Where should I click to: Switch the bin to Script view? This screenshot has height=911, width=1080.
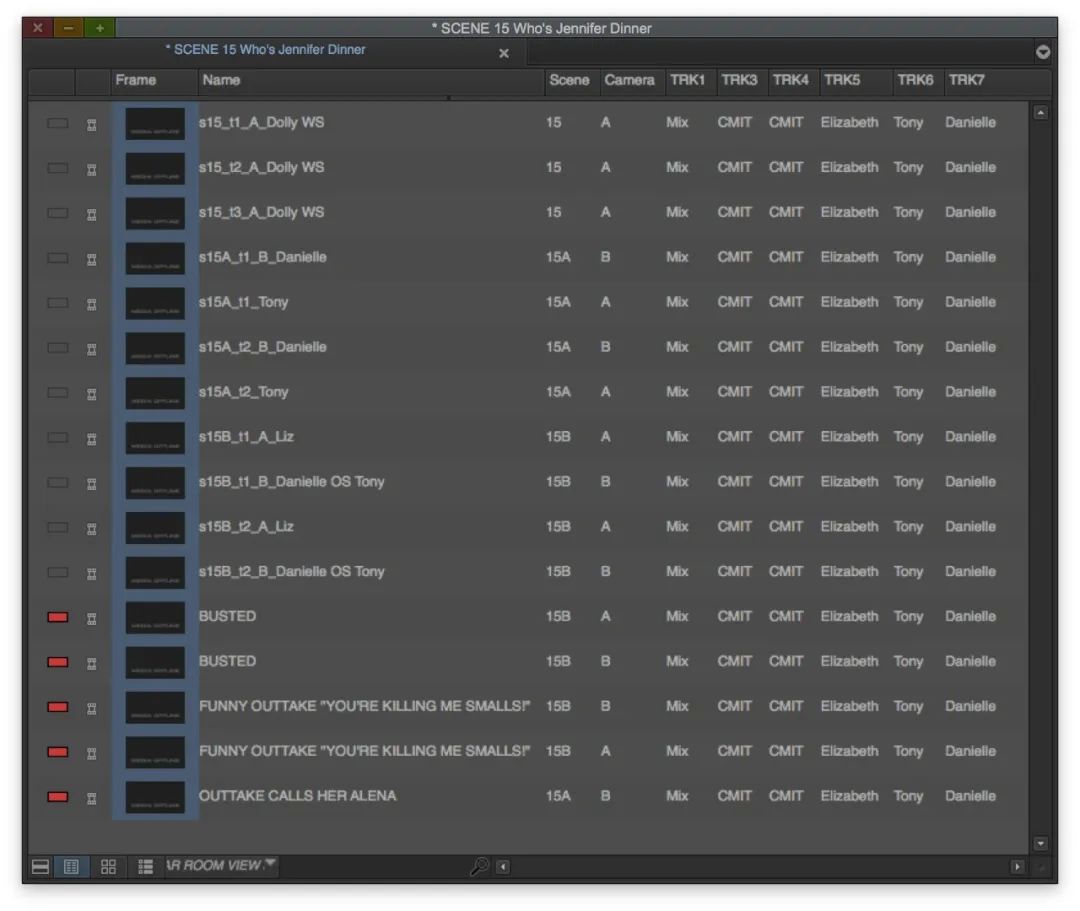(x=145, y=867)
